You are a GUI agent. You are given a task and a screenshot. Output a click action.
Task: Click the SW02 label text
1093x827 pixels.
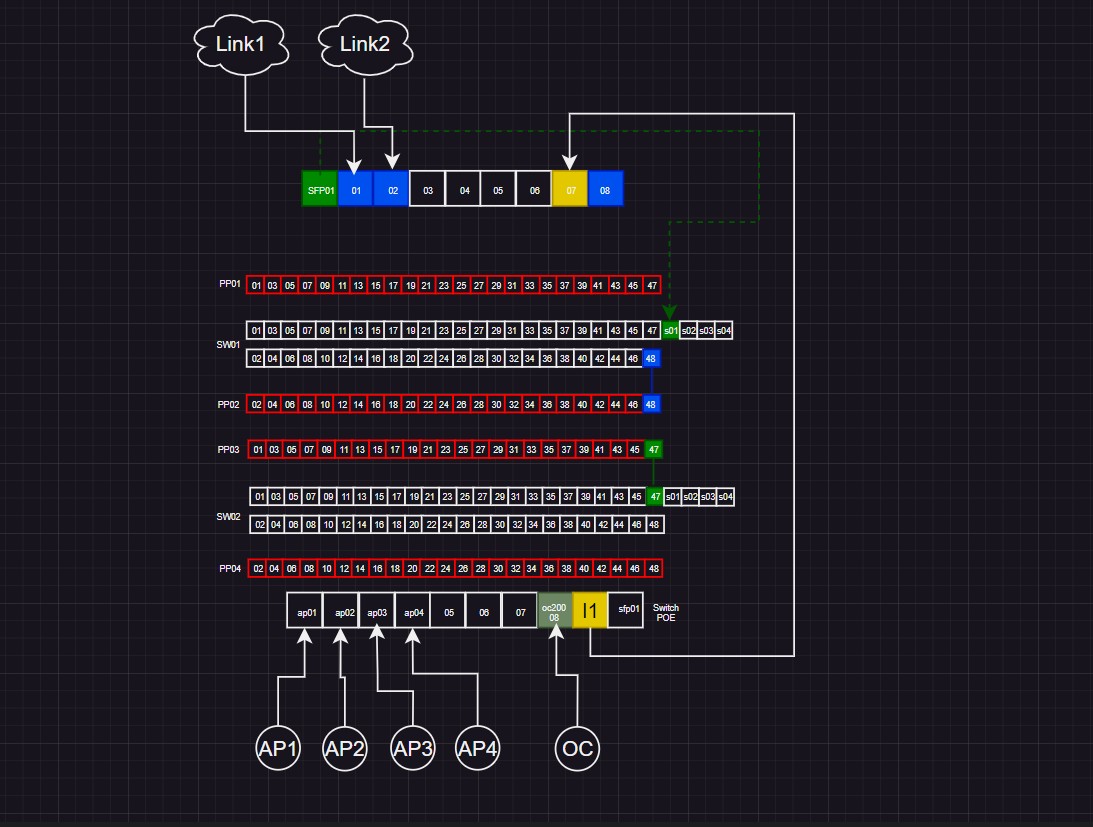(x=228, y=517)
